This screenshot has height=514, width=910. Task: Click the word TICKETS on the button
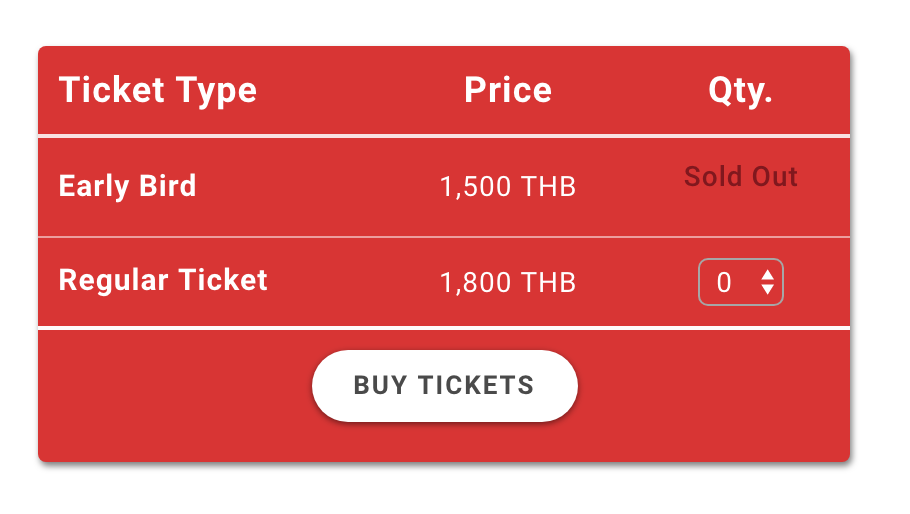tap(476, 386)
